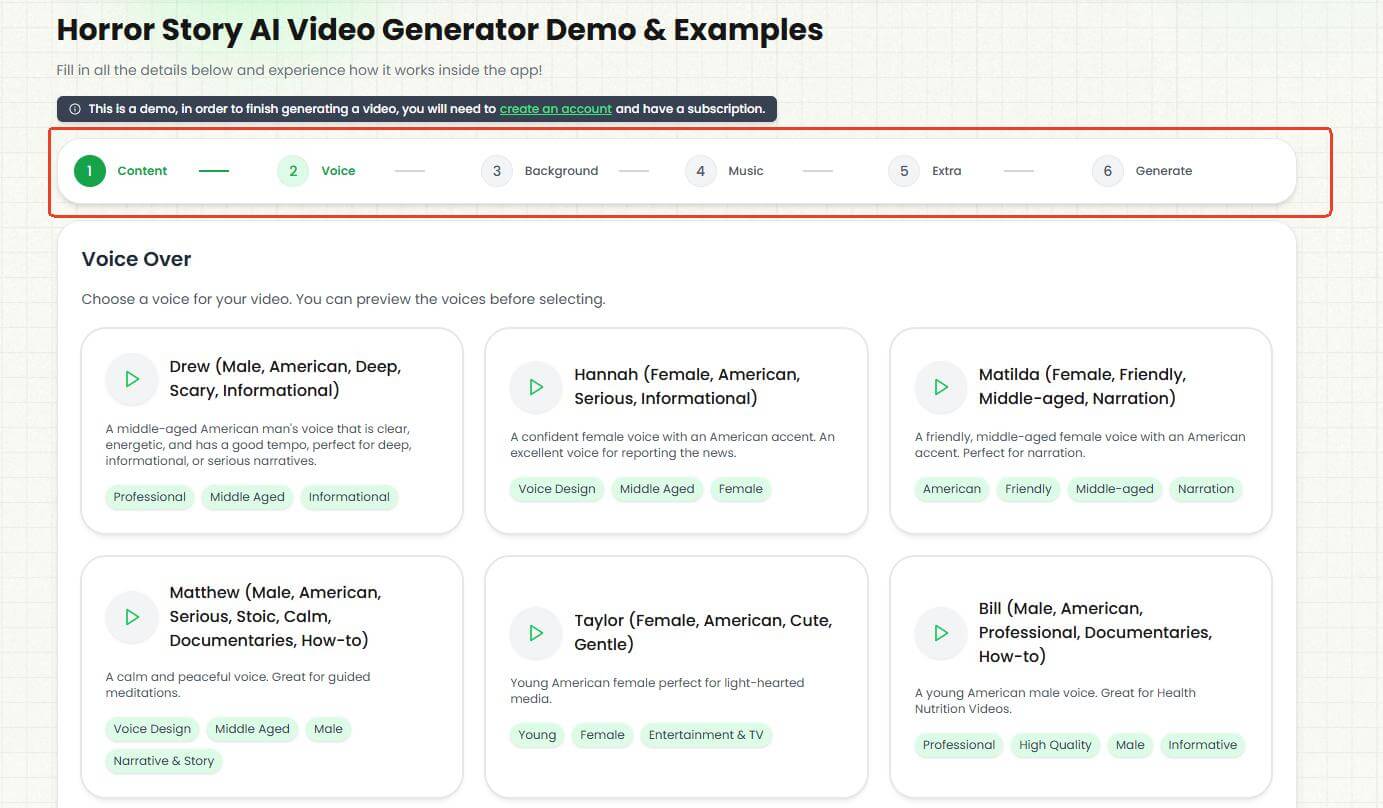Screen dimensions: 1383x808
Task: Preview Matilda's voice sample
Action: [x=941, y=387]
